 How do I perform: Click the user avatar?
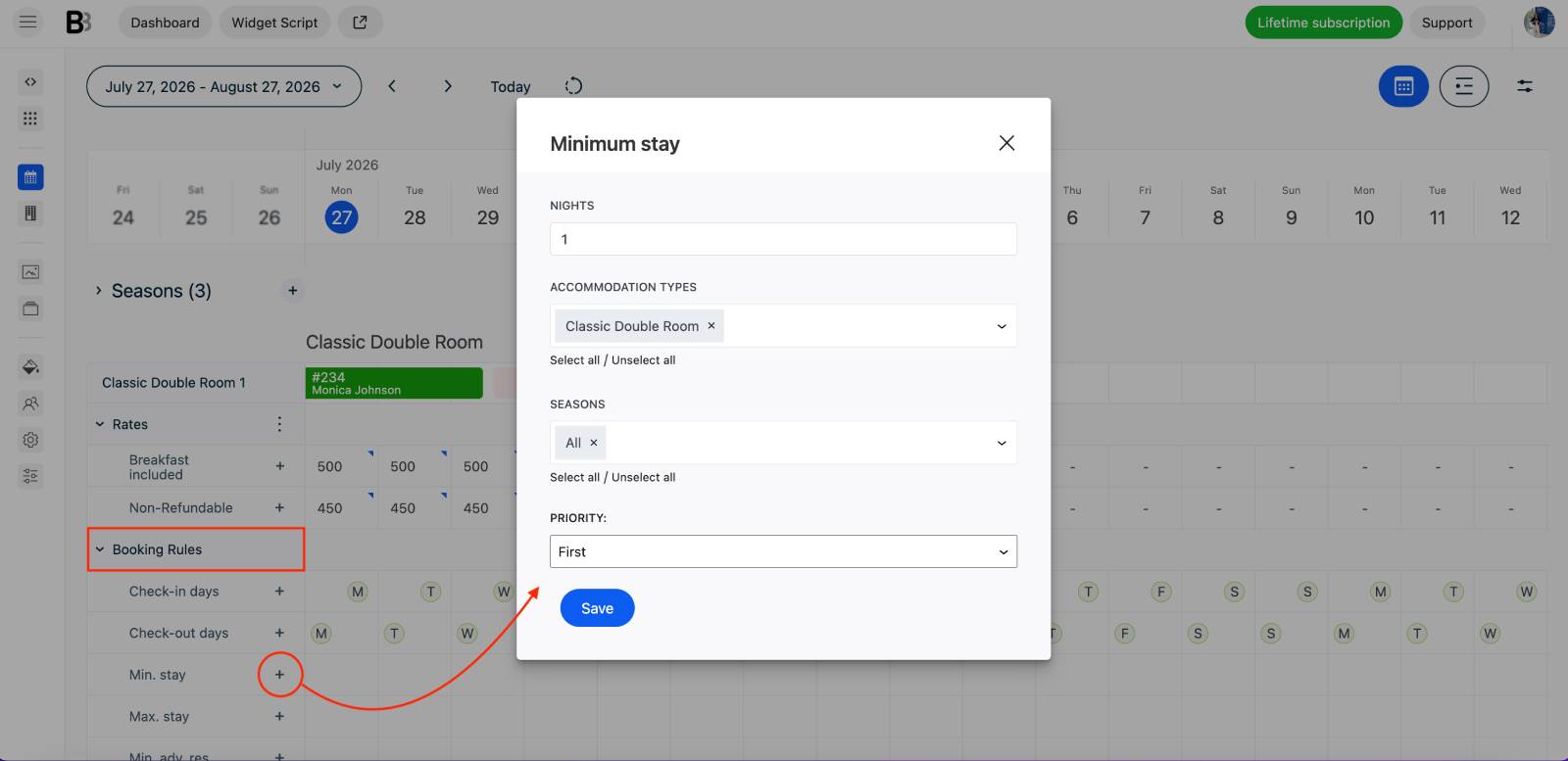click(1539, 22)
